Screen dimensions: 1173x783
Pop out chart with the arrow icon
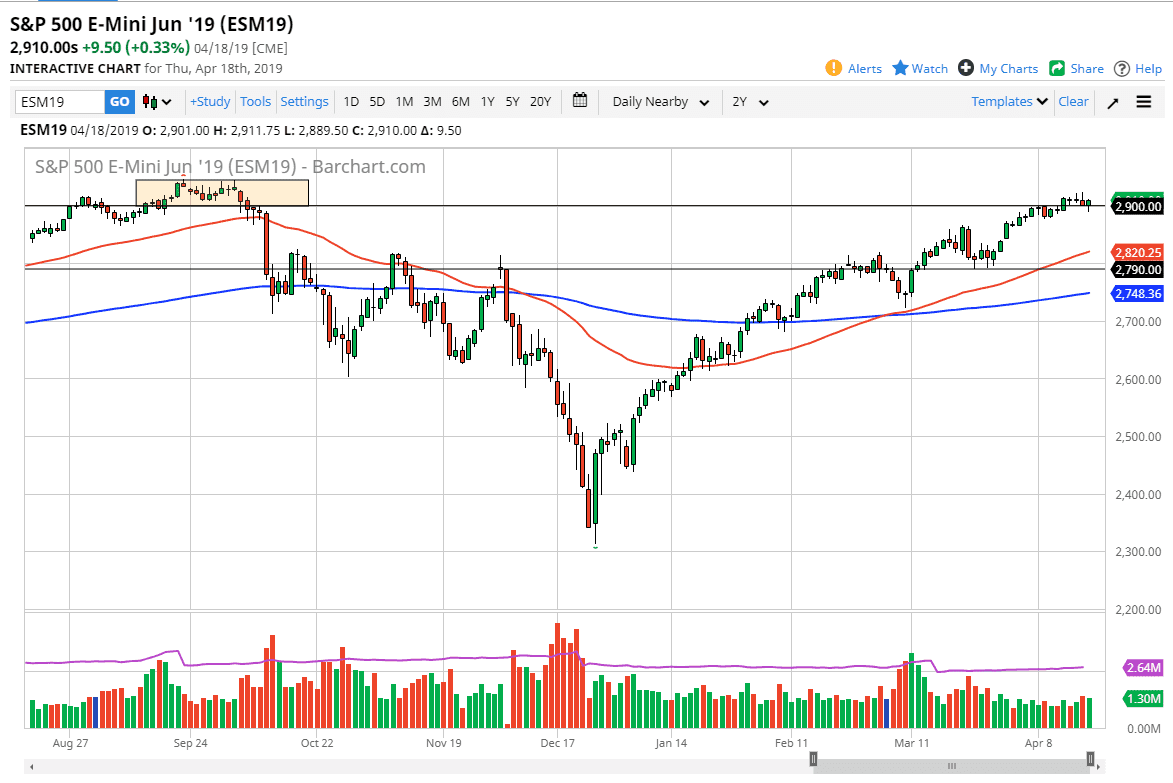(1112, 101)
